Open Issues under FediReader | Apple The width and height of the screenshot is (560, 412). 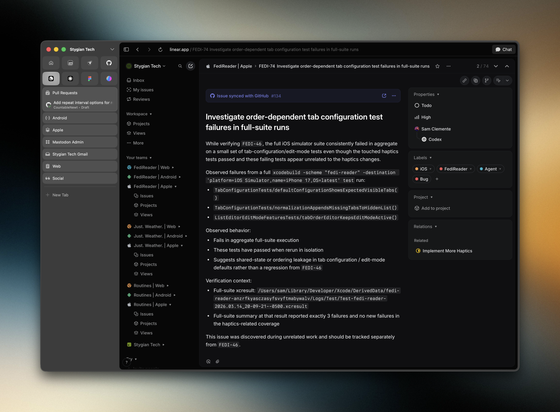(x=144, y=196)
